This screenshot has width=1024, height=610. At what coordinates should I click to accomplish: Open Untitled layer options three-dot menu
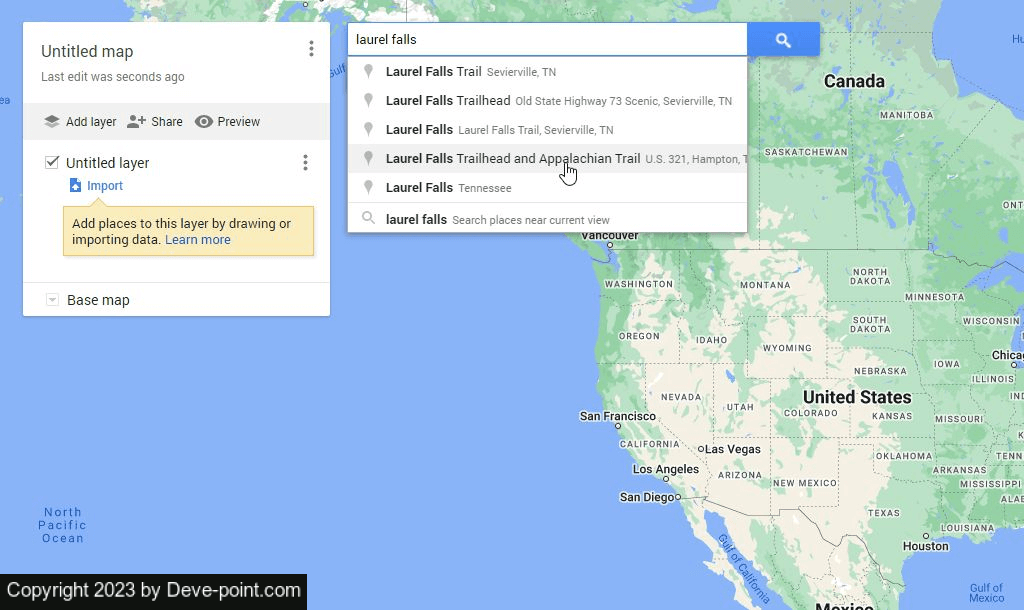click(x=305, y=163)
